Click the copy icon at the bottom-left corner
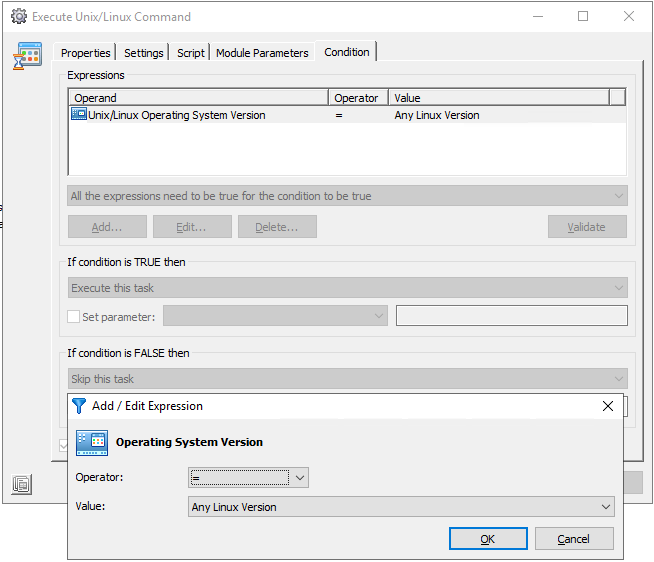 click(22, 485)
